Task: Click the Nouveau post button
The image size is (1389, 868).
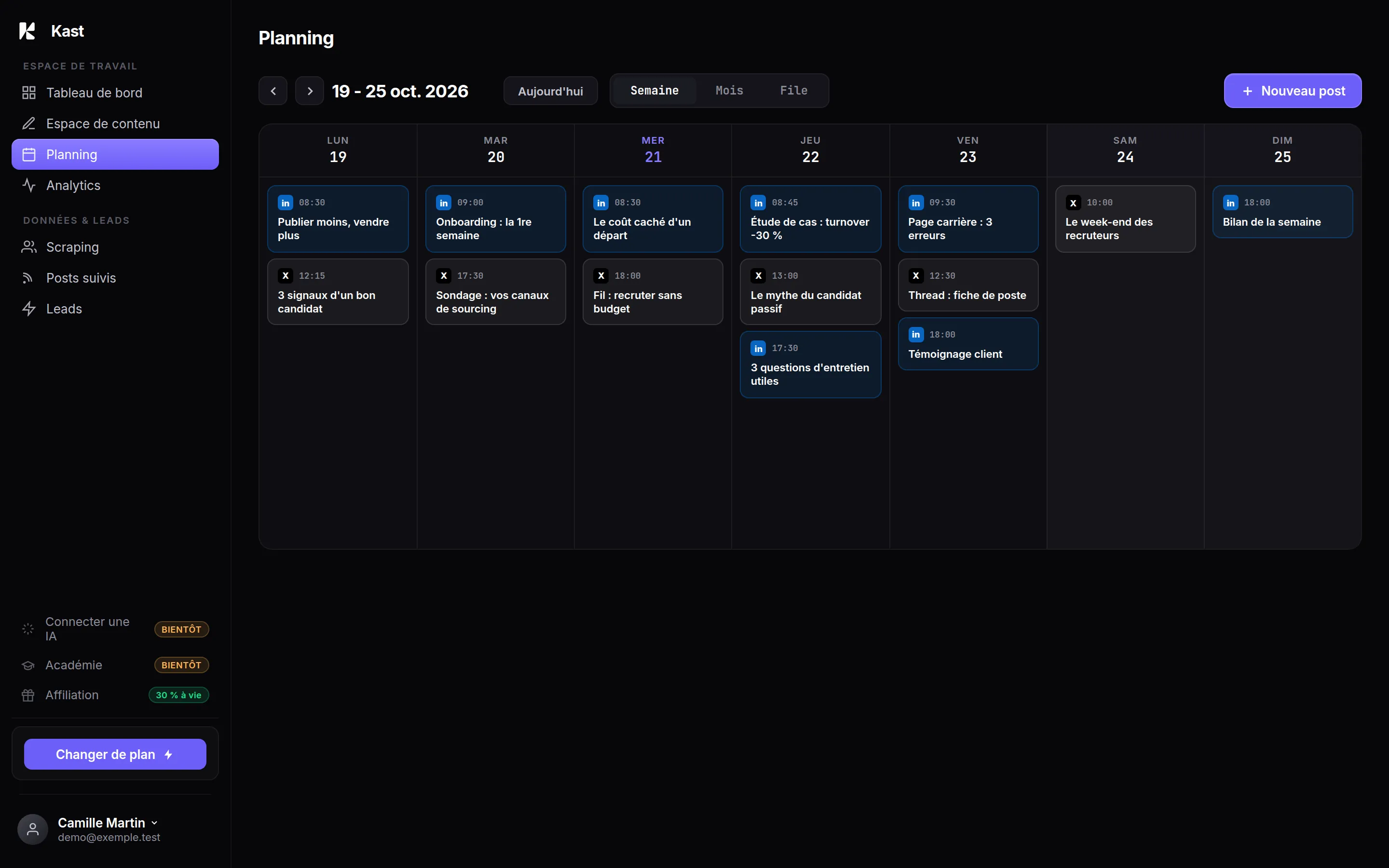Action: [1293, 91]
